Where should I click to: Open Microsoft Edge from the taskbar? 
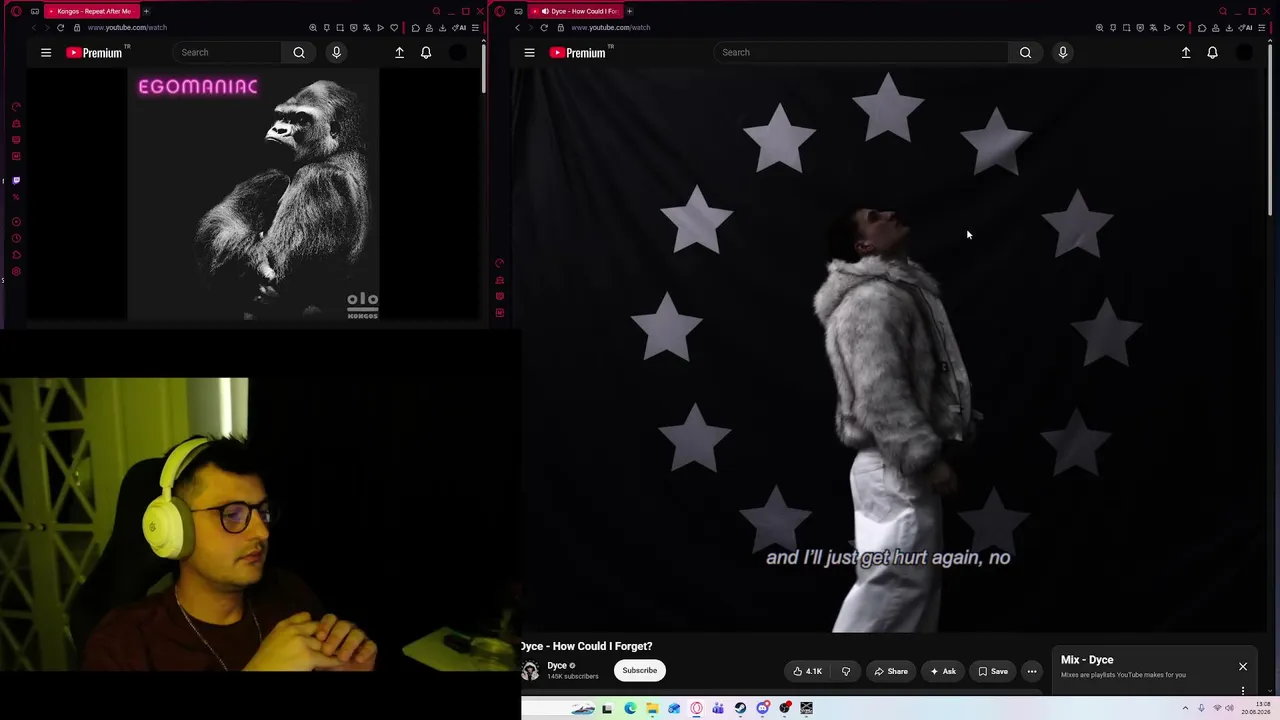630,708
